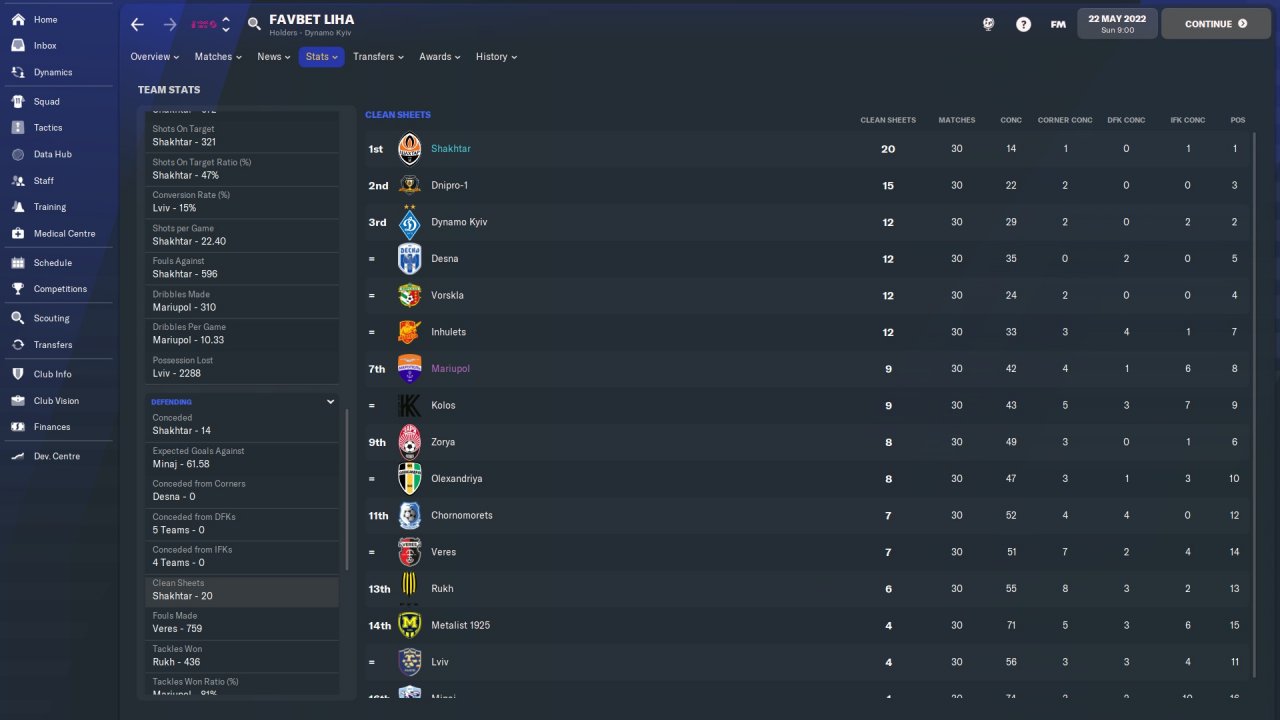Open the Shakhtar team name link
Viewport: 1280px width, 720px height.
click(x=451, y=149)
